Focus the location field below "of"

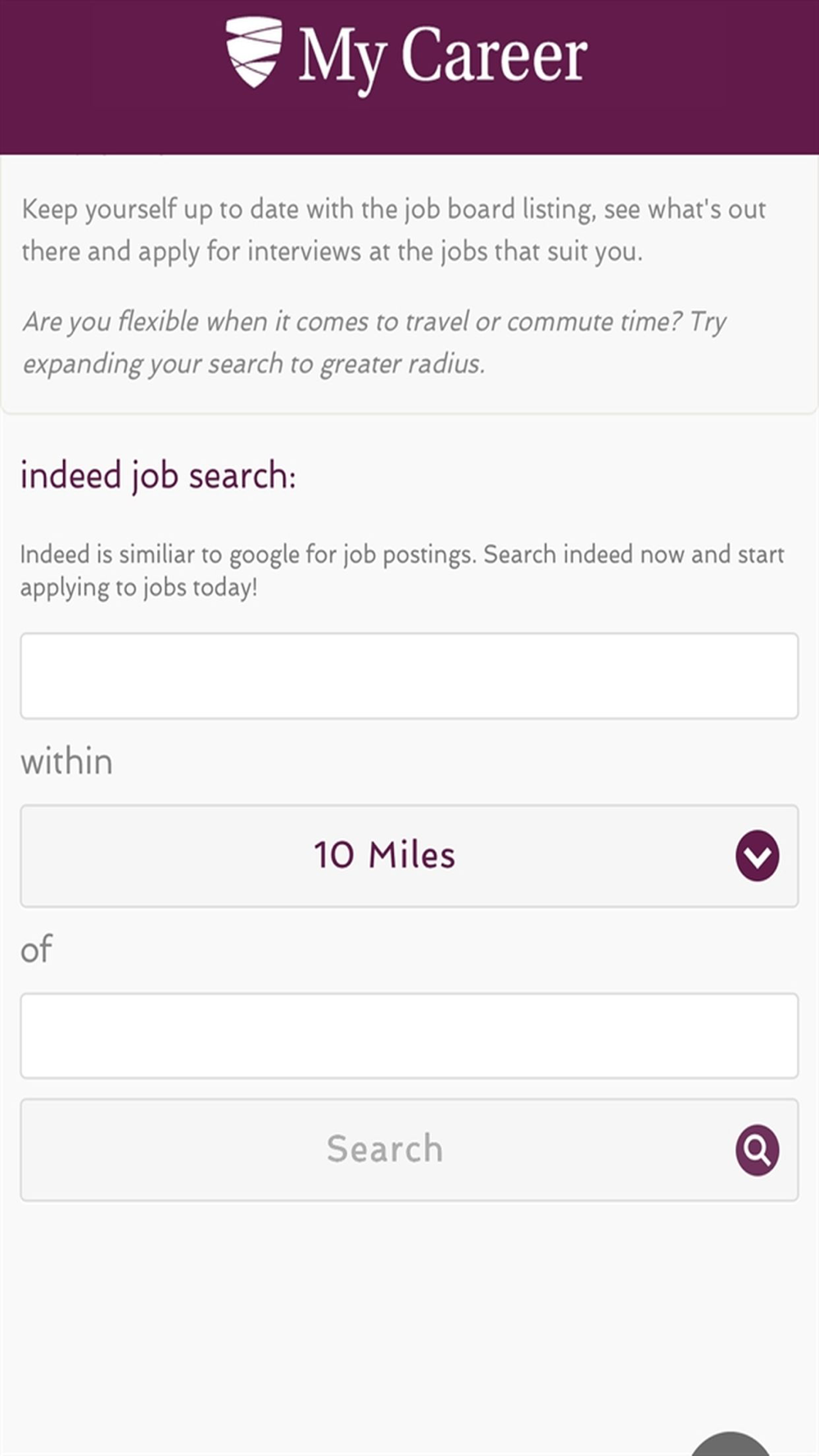[409, 1036]
